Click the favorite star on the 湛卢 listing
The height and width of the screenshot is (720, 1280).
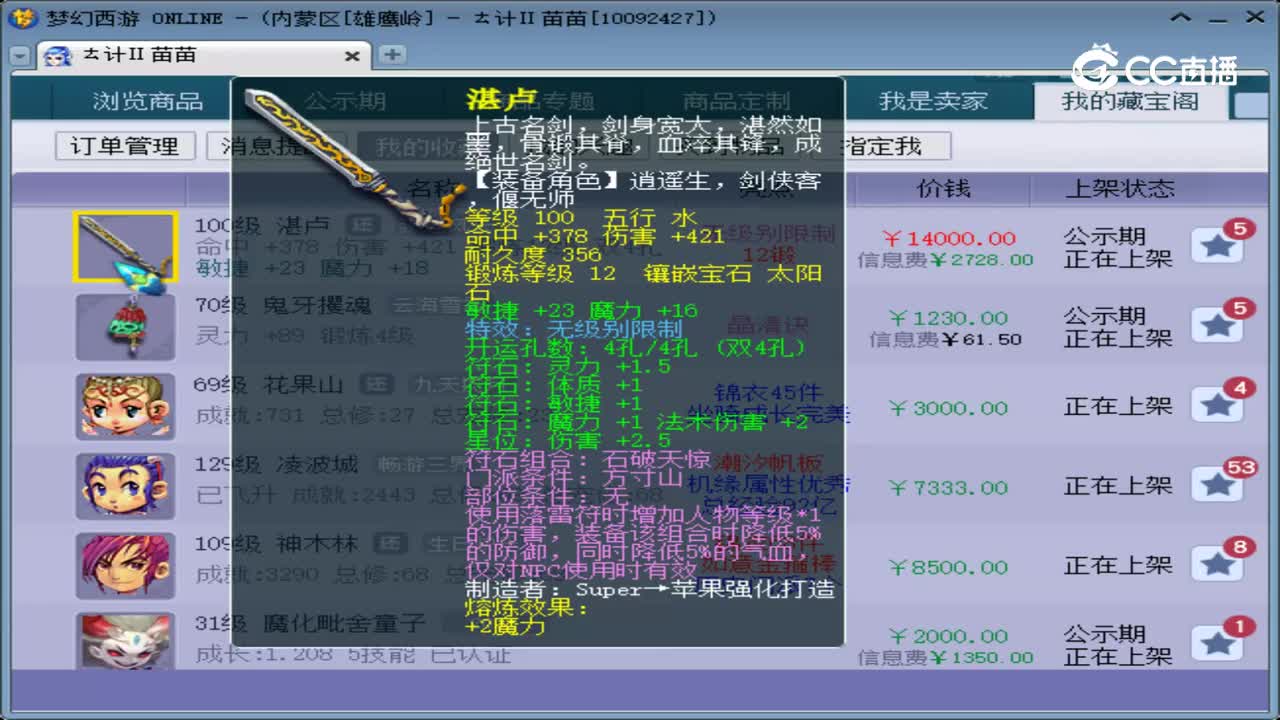tap(1217, 244)
